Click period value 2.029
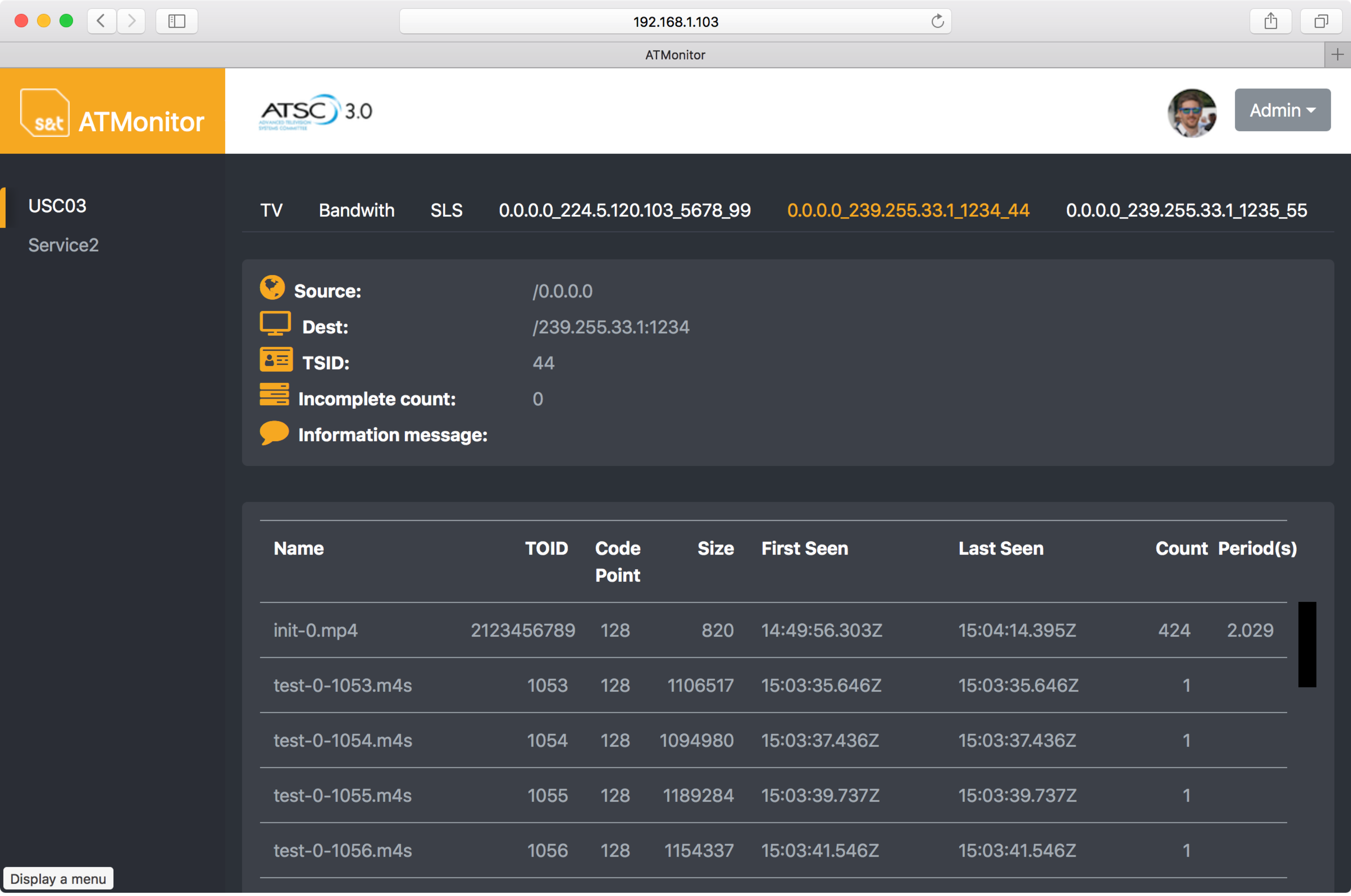The width and height of the screenshot is (1351, 896). pyautogui.click(x=1250, y=630)
